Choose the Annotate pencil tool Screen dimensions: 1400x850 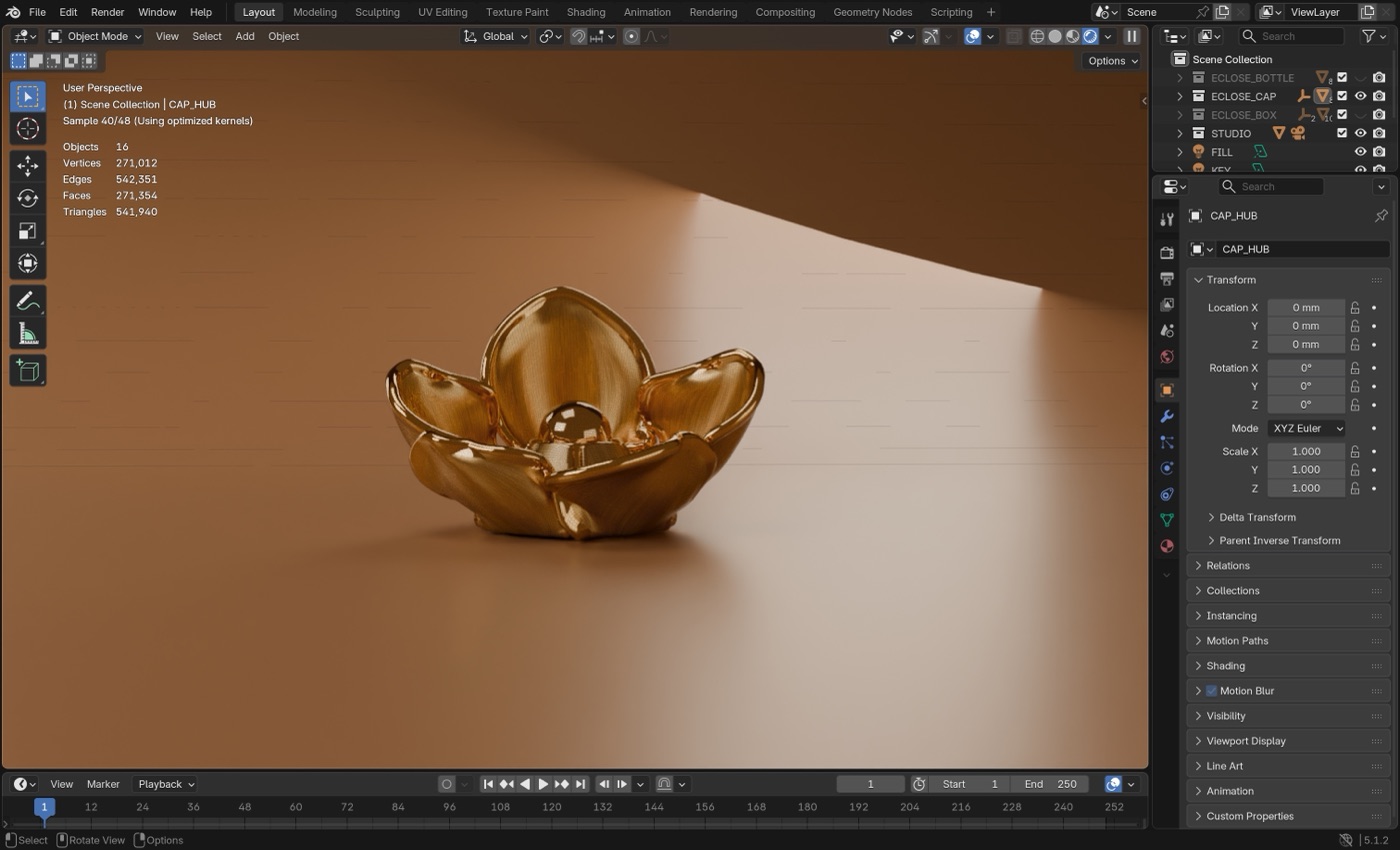[x=28, y=301]
